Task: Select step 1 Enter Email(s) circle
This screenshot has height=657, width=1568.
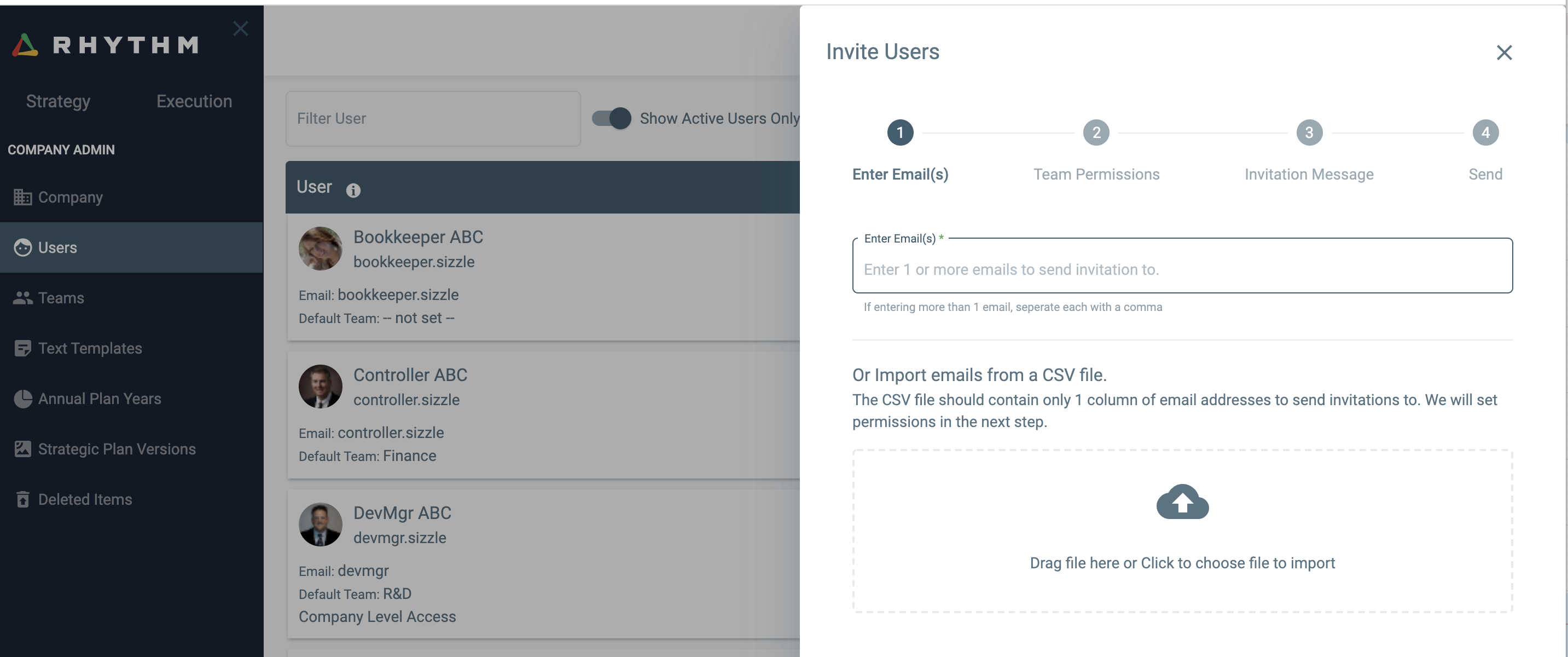Action: pos(899,132)
